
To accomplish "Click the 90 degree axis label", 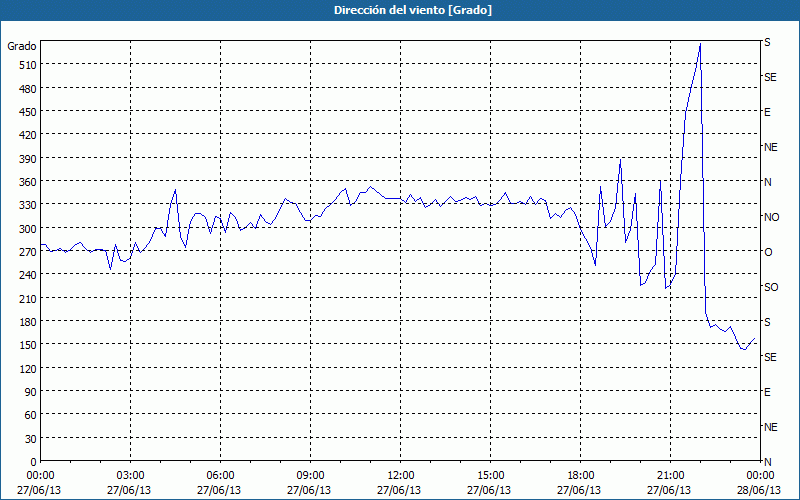I will (x=31, y=392).
